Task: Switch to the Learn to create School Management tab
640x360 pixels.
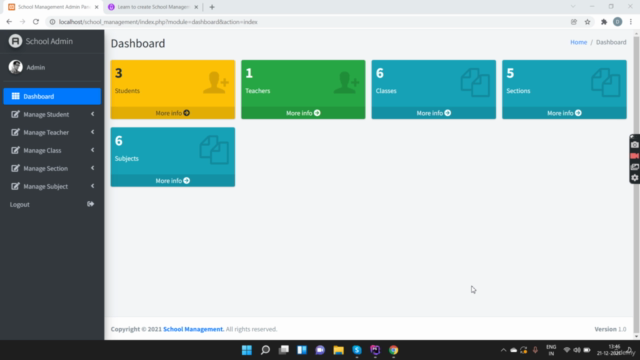Action: click(153, 7)
